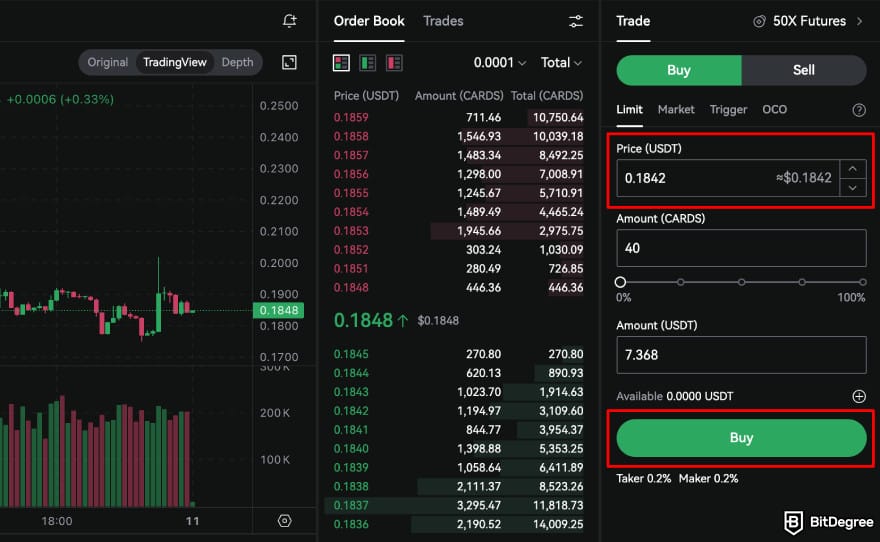Click the price alert bell icon
The image size is (880, 542).
(x=290, y=21)
